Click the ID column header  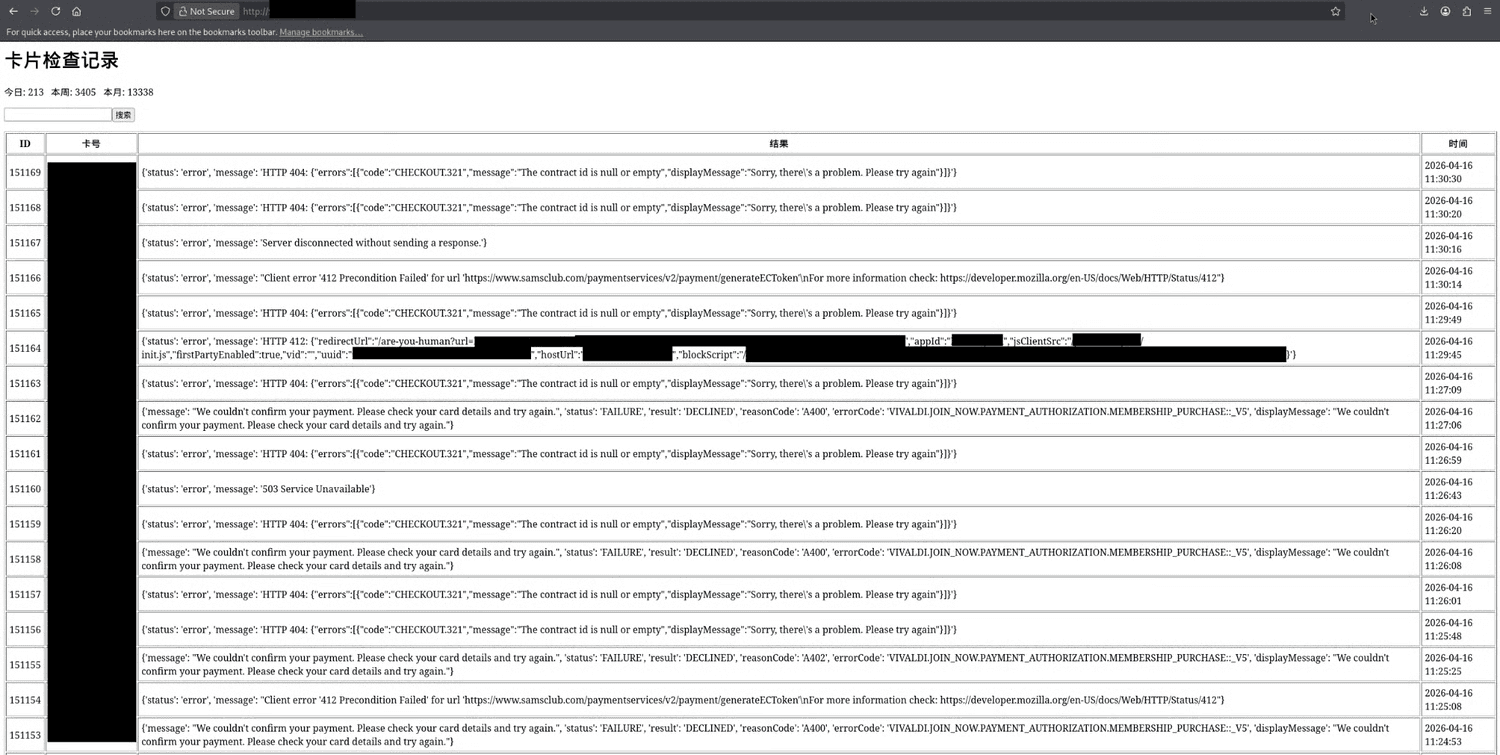(x=25, y=144)
